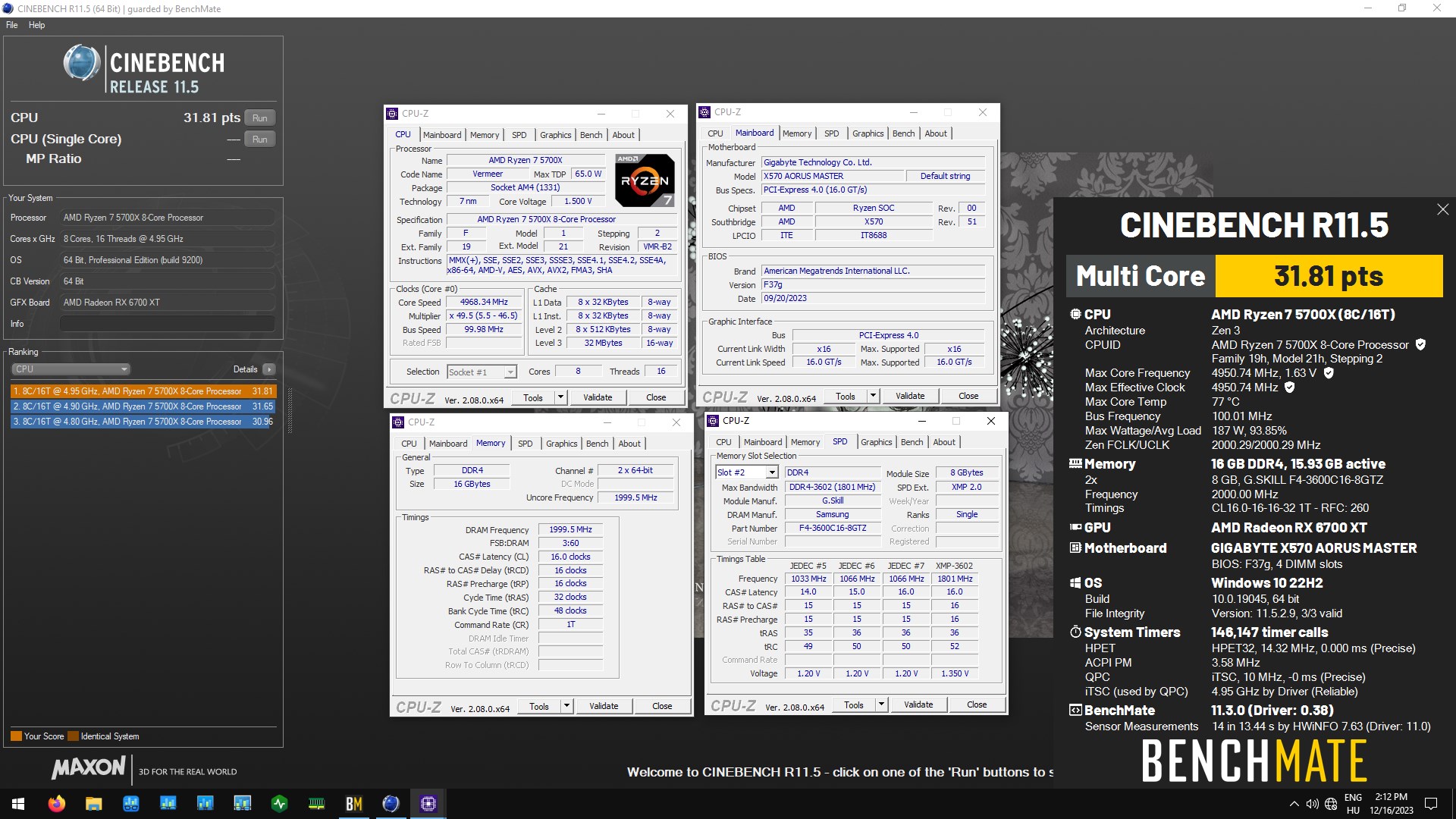
Task: Click the verified shield by Max Effective Clock
Action: click(x=1289, y=387)
